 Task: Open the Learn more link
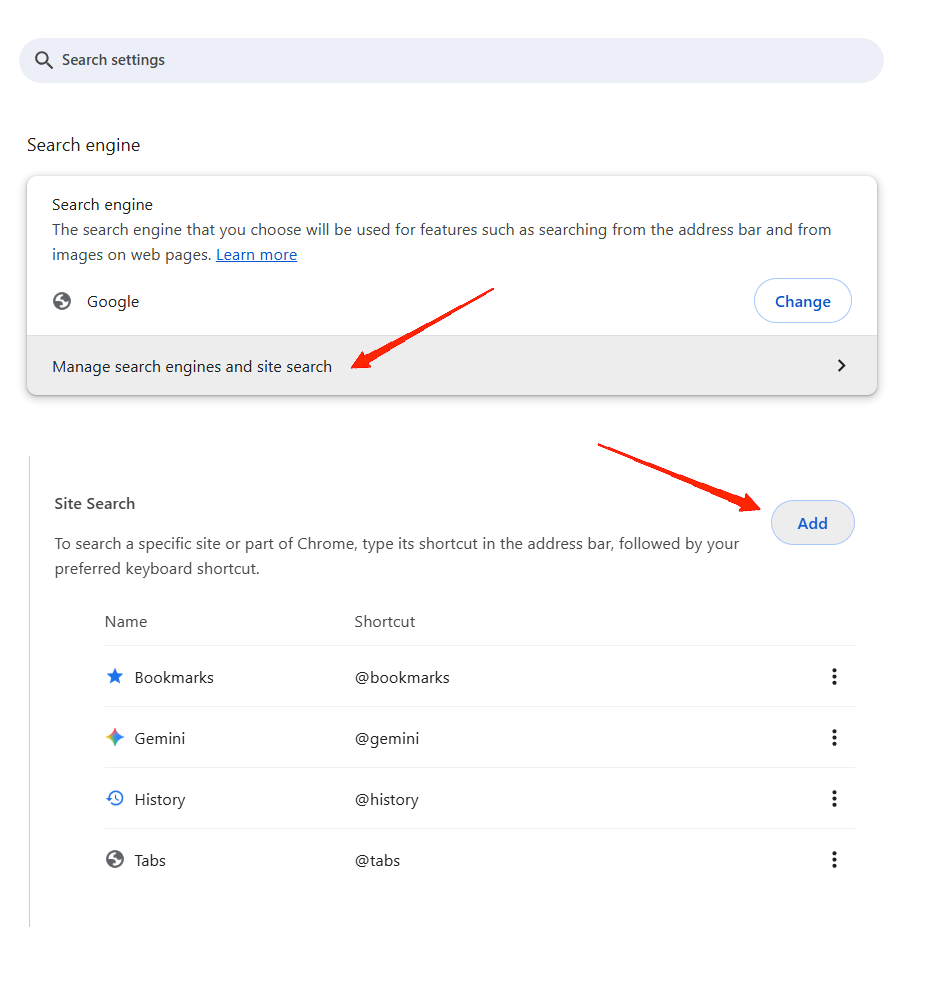[x=256, y=254]
